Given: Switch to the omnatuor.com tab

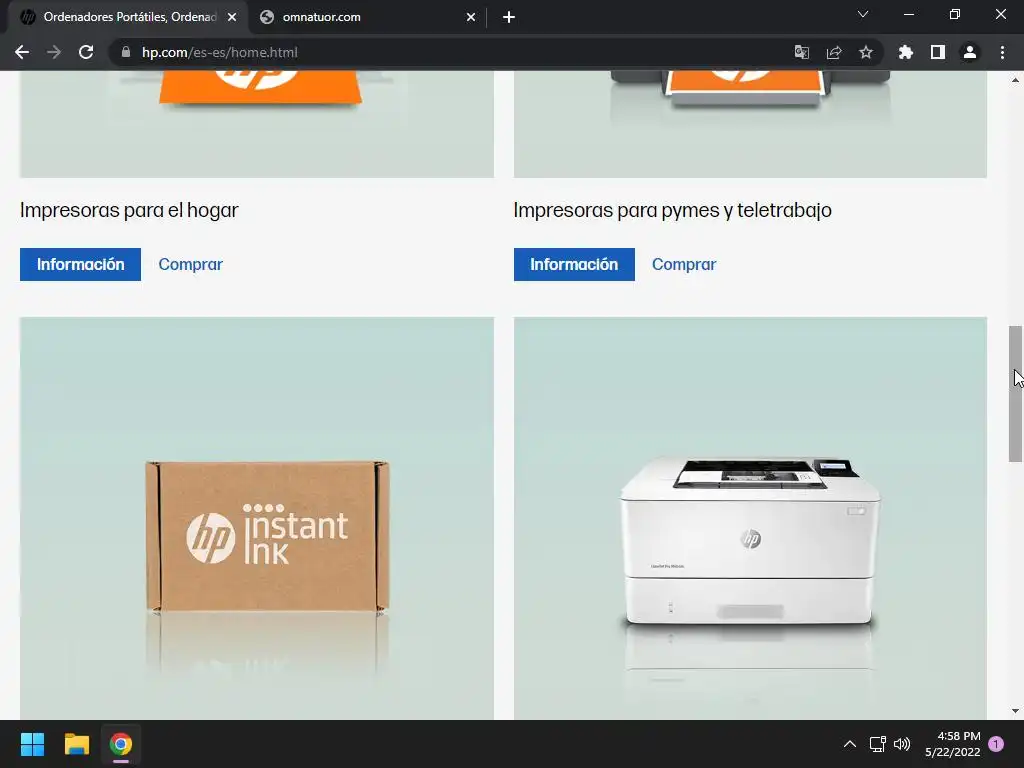Looking at the screenshot, I should [366, 17].
